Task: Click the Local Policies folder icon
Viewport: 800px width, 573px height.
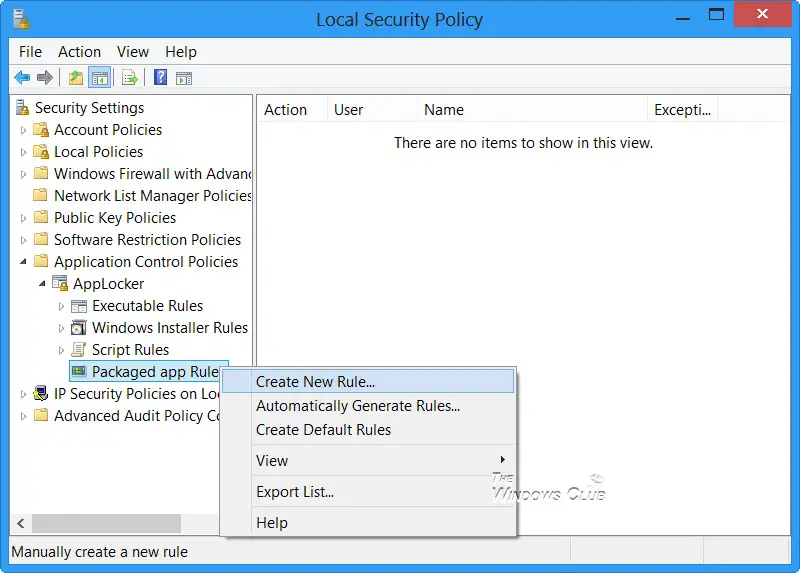Action: coord(41,152)
